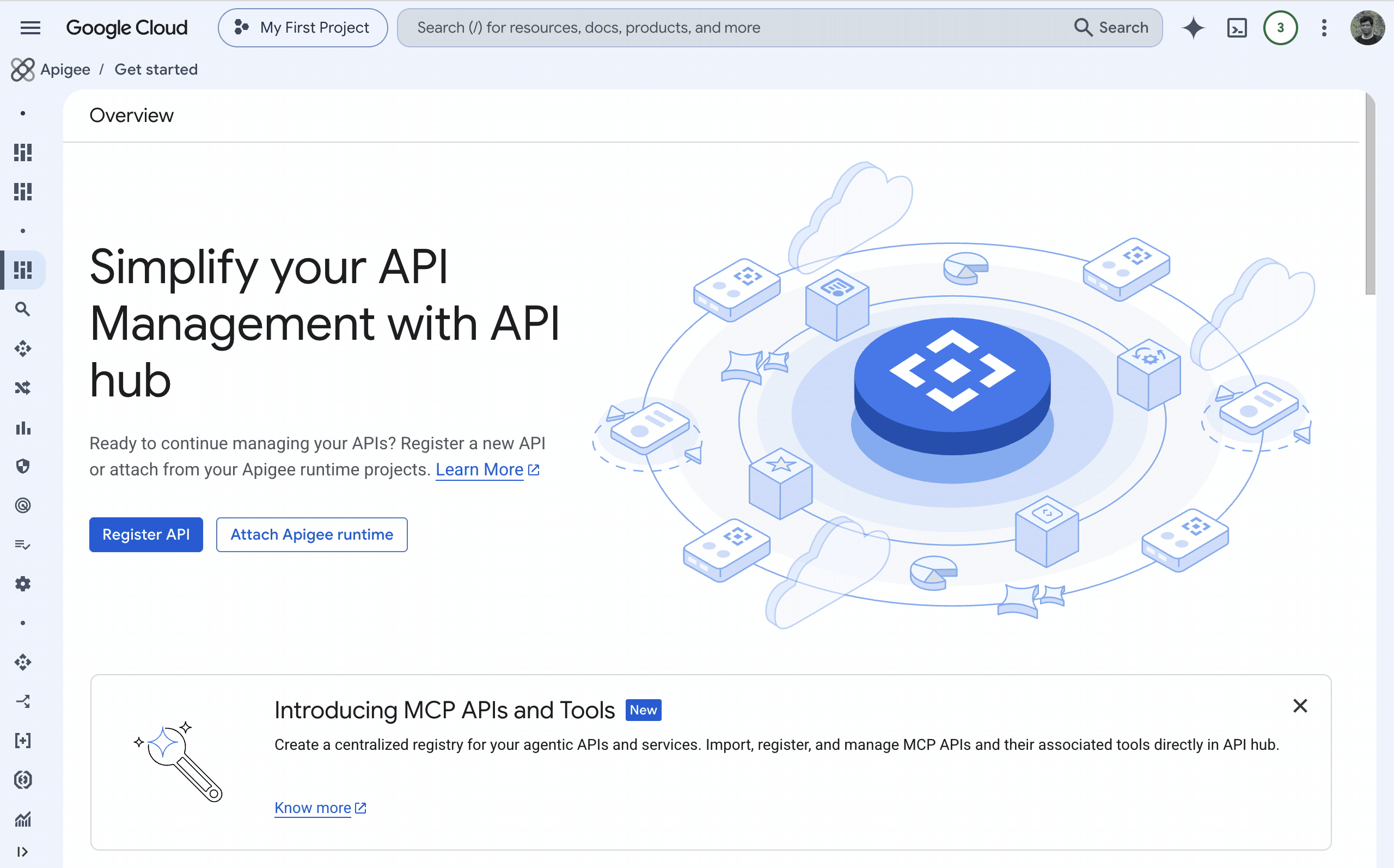This screenshot has height=868, width=1394.
Task: Open the magnifier search sidebar item
Action: [x=23, y=309]
